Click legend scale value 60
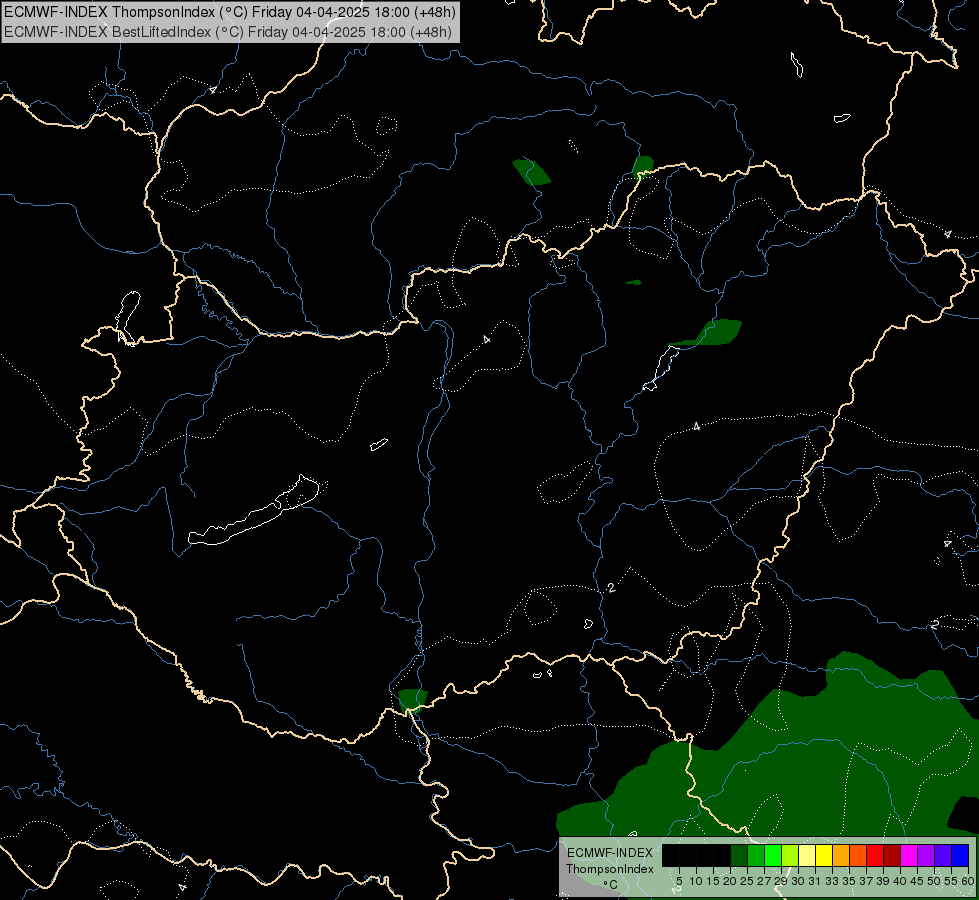The height and width of the screenshot is (900, 979). pyautogui.click(x=968, y=881)
